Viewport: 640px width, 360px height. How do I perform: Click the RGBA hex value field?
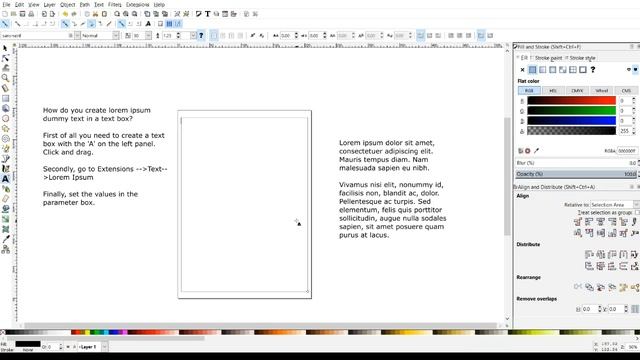click(x=627, y=151)
